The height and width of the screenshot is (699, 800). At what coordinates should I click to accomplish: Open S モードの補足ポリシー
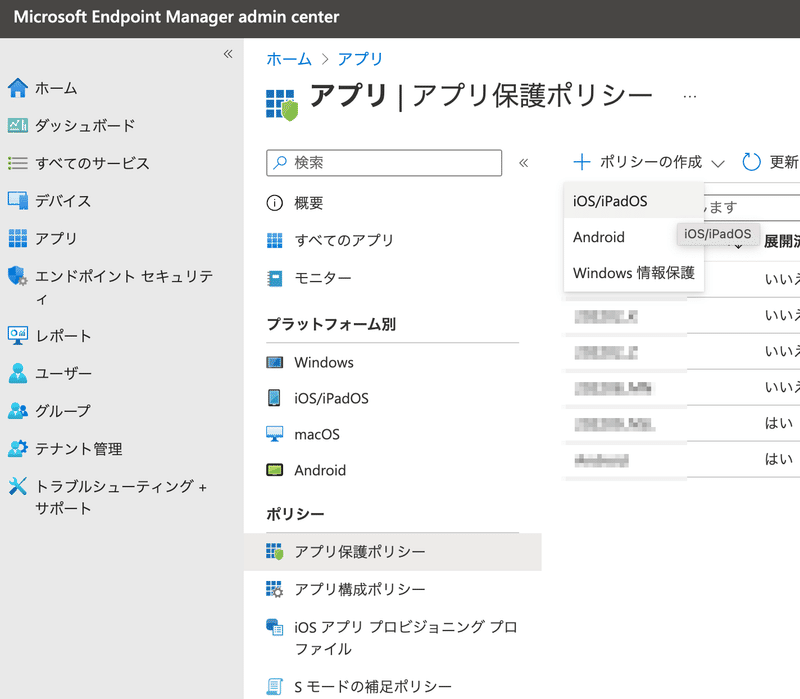click(359, 686)
